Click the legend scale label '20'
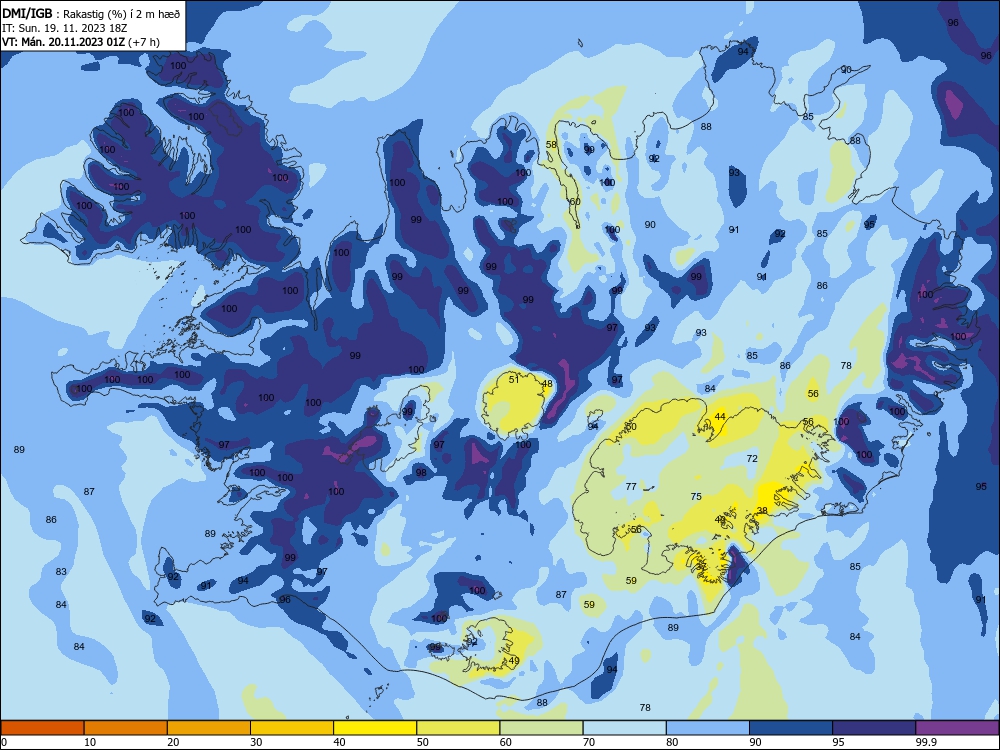1000x750 pixels. click(x=173, y=742)
